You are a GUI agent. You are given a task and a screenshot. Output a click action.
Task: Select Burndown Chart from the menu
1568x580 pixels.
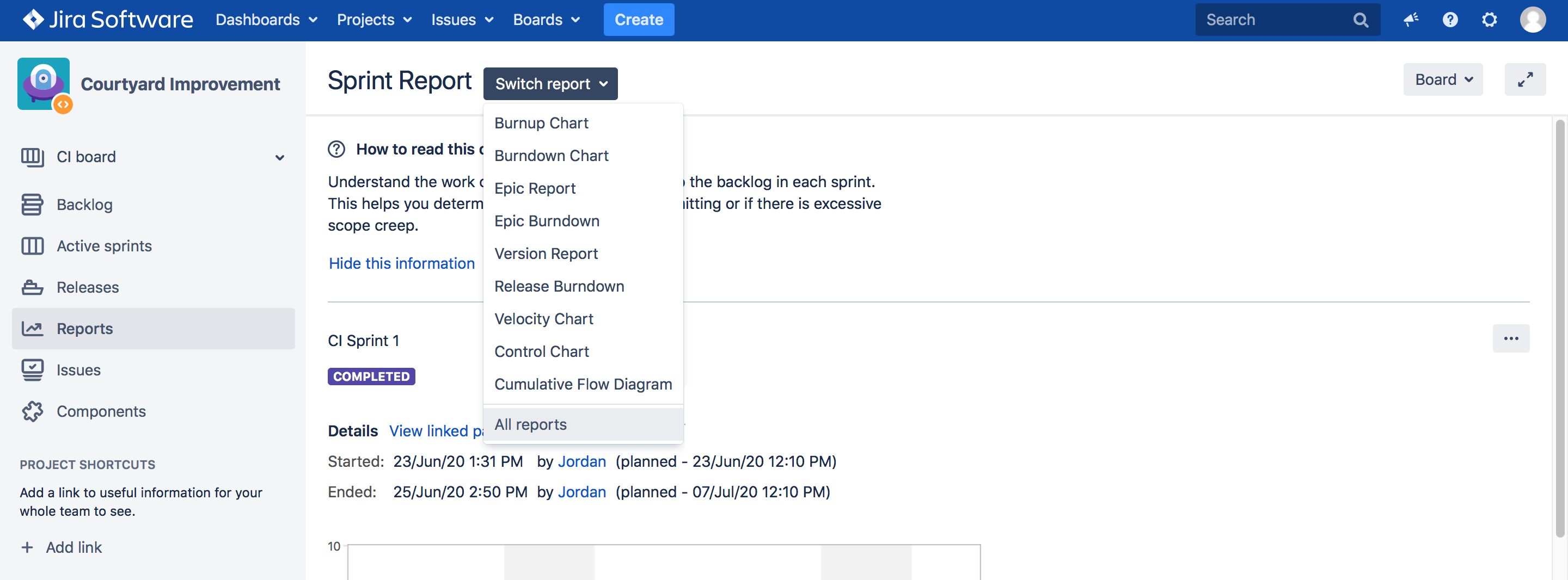[583, 156]
